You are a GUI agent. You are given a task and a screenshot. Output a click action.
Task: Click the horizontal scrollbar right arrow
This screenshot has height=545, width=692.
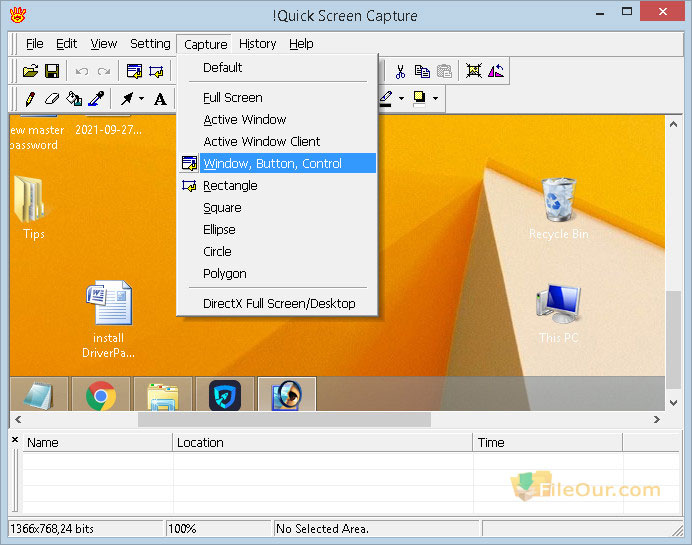(657, 419)
